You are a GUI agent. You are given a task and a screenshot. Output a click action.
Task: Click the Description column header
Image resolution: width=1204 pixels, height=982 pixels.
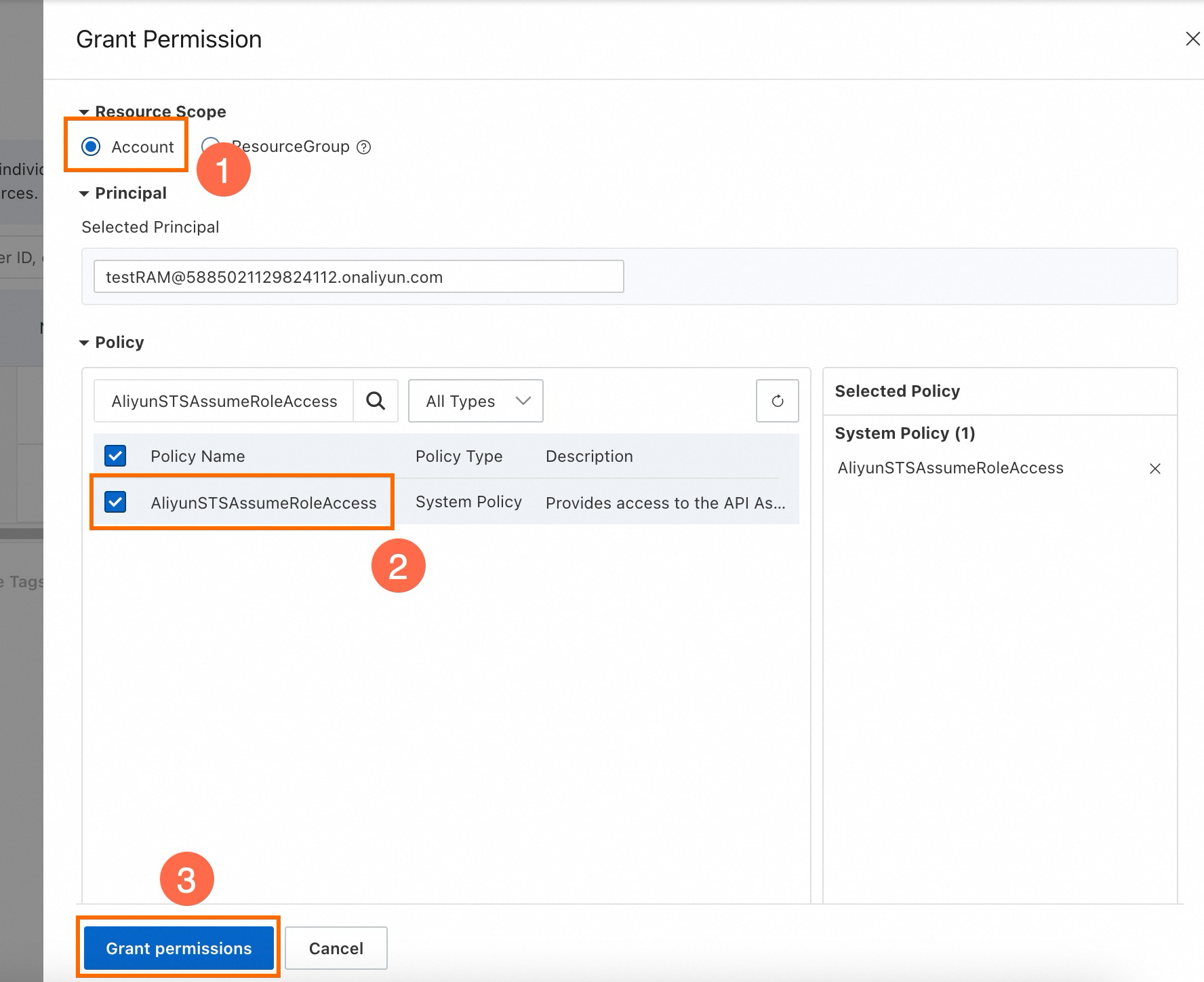click(589, 456)
